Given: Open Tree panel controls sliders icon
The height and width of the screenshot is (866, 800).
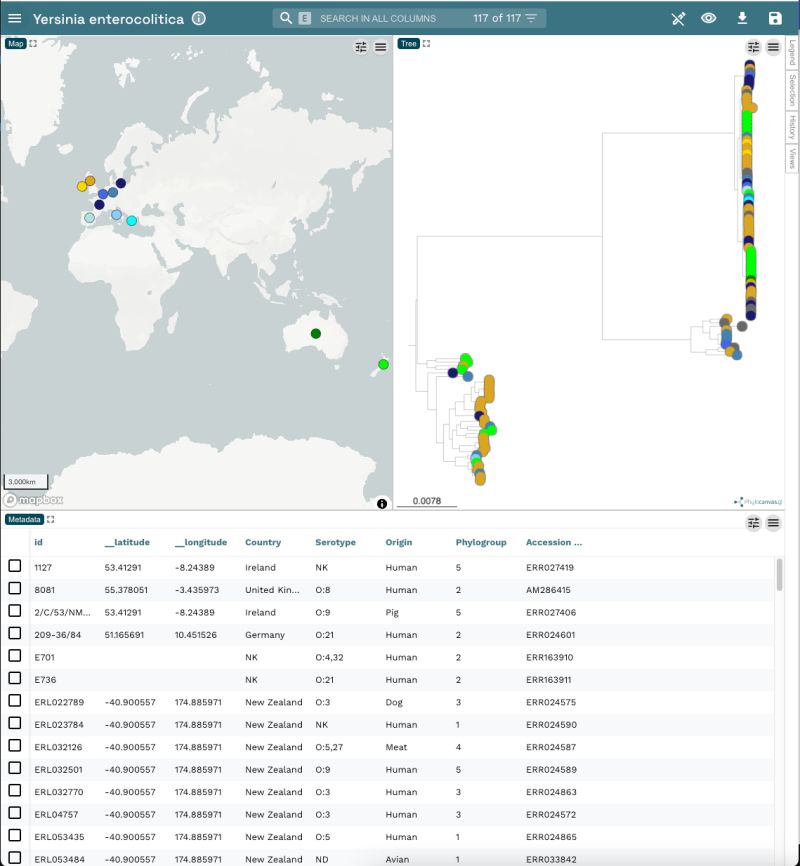Looking at the screenshot, I should coord(754,47).
